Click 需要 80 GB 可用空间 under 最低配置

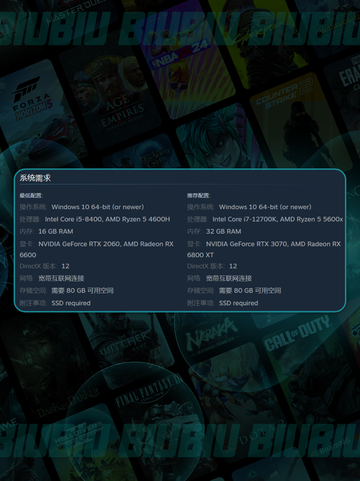coord(82,291)
